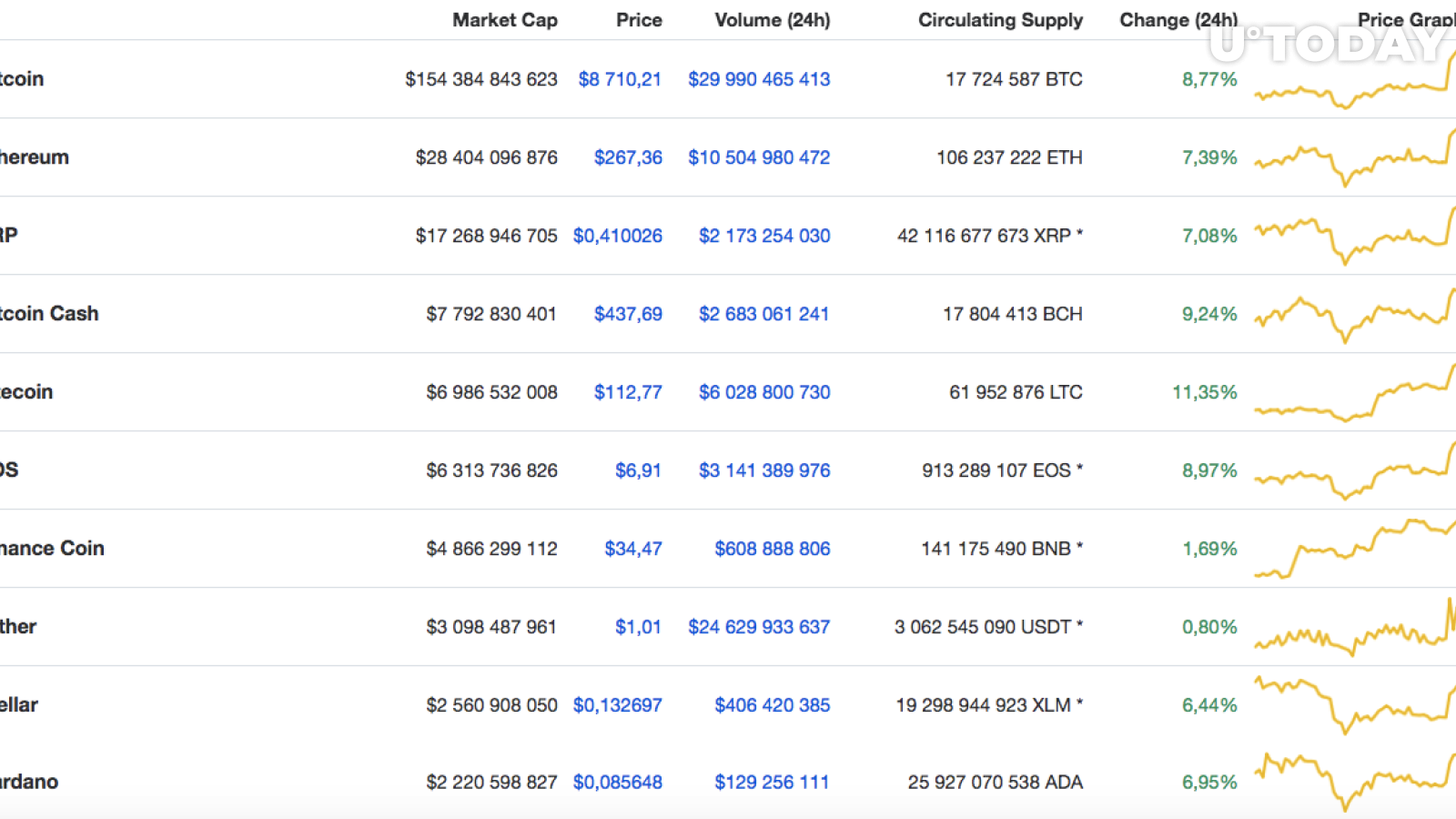Screen dimensions: 1456x819
Task: Click the Tether price graph sparkline
Action: [x=1355, y=627]
